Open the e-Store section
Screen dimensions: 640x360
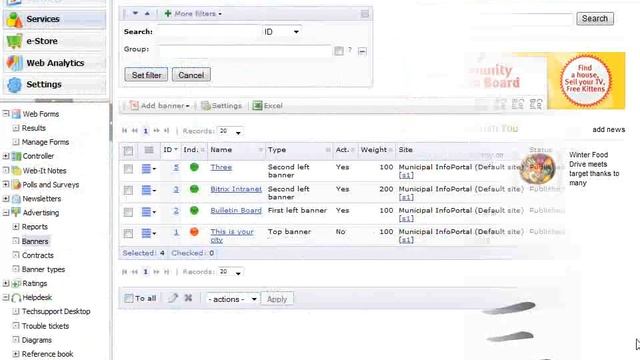point(54,41)
